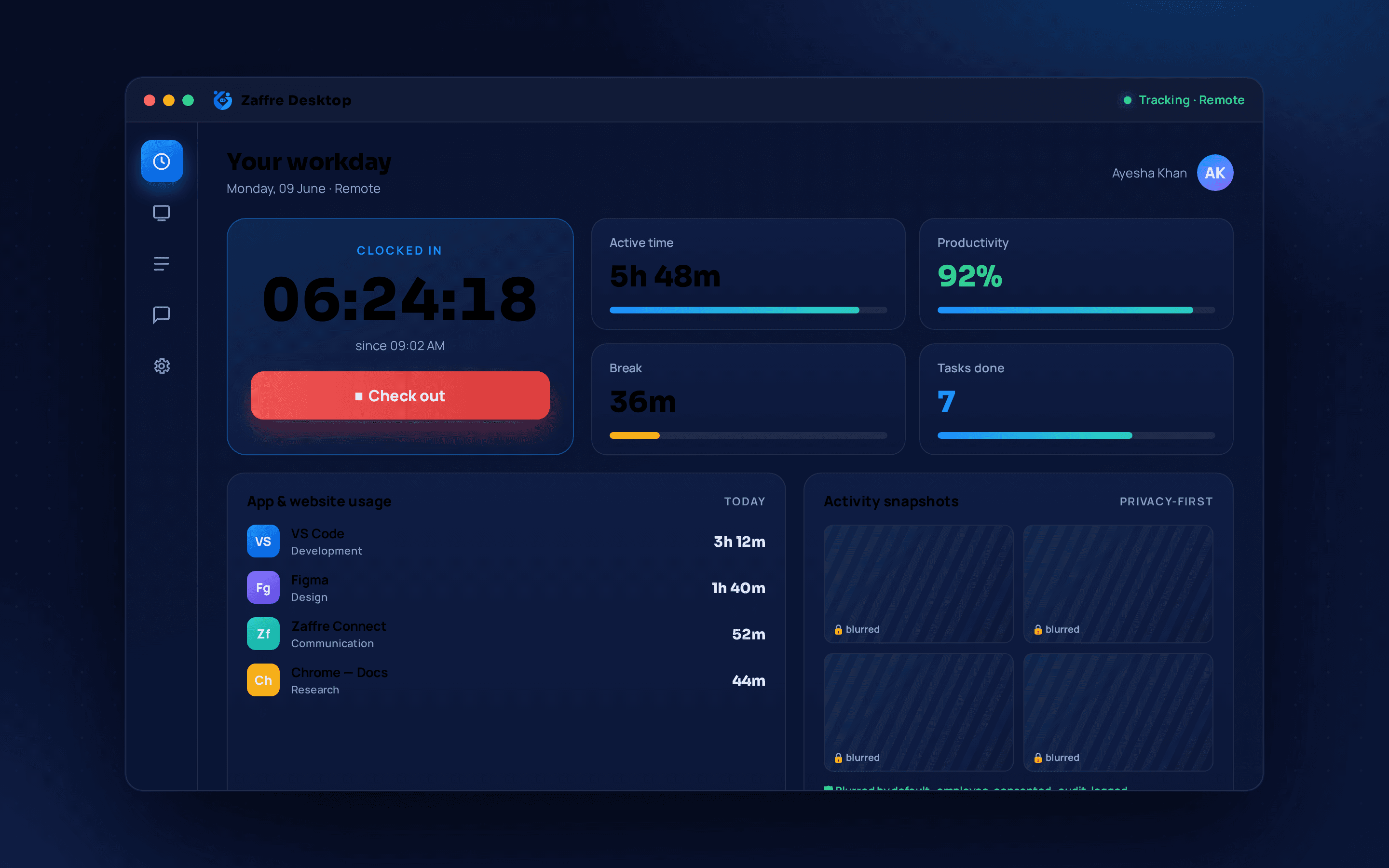Click the Active time progress bar
The width and height of the screenshot is (1389, 868).
[x=748, y=310]
